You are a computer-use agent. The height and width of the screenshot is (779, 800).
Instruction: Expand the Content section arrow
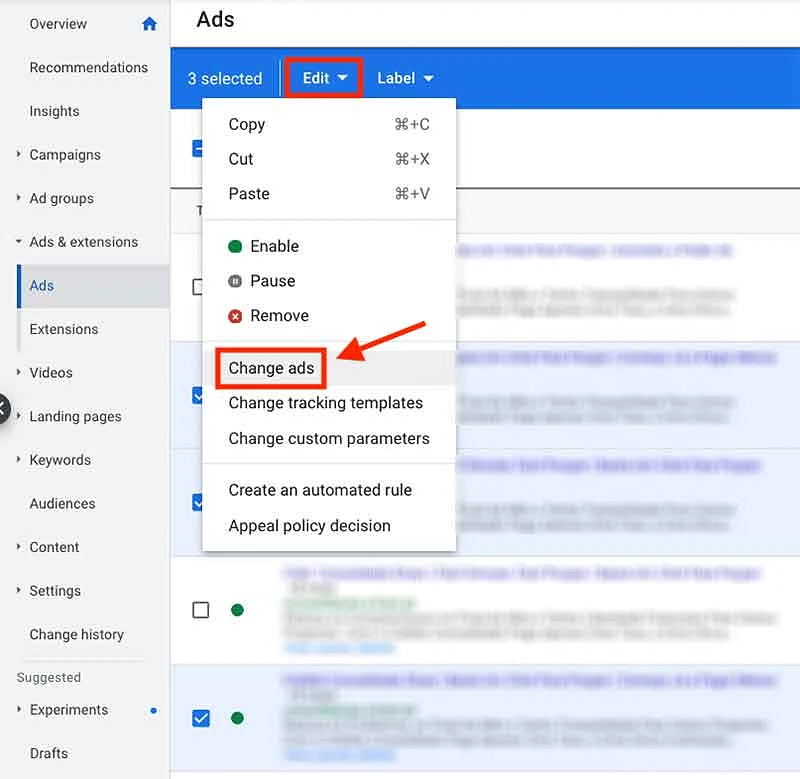coord(18,546)
